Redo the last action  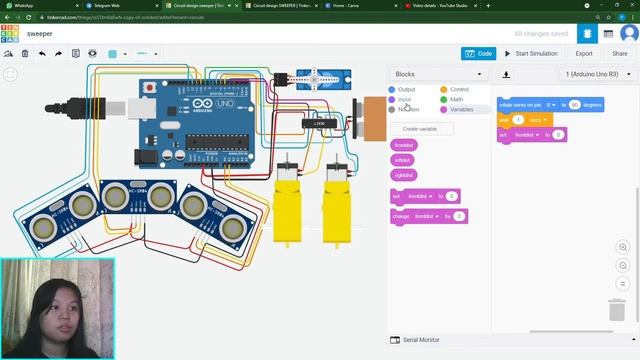point(58,53)
